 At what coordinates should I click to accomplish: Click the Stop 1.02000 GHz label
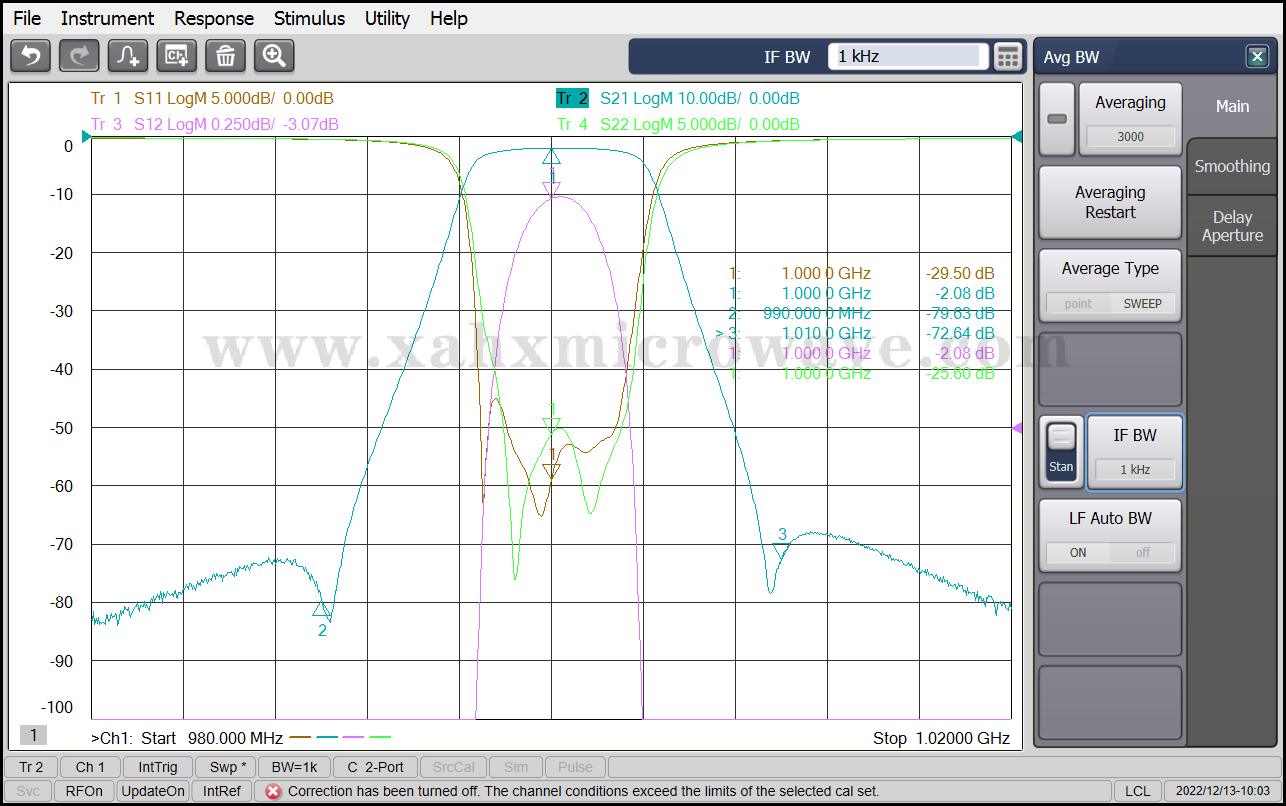pos(941,738)
